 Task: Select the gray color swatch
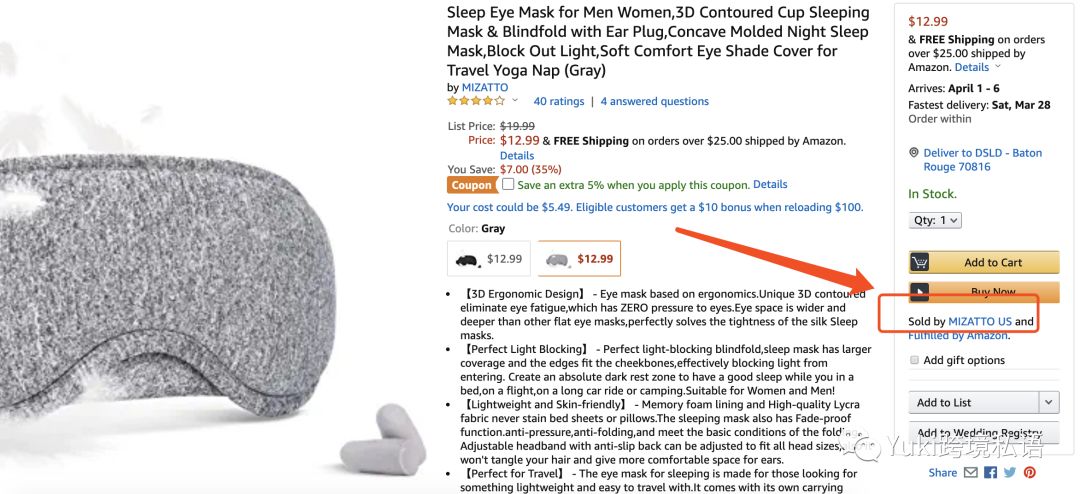[579, 259]
